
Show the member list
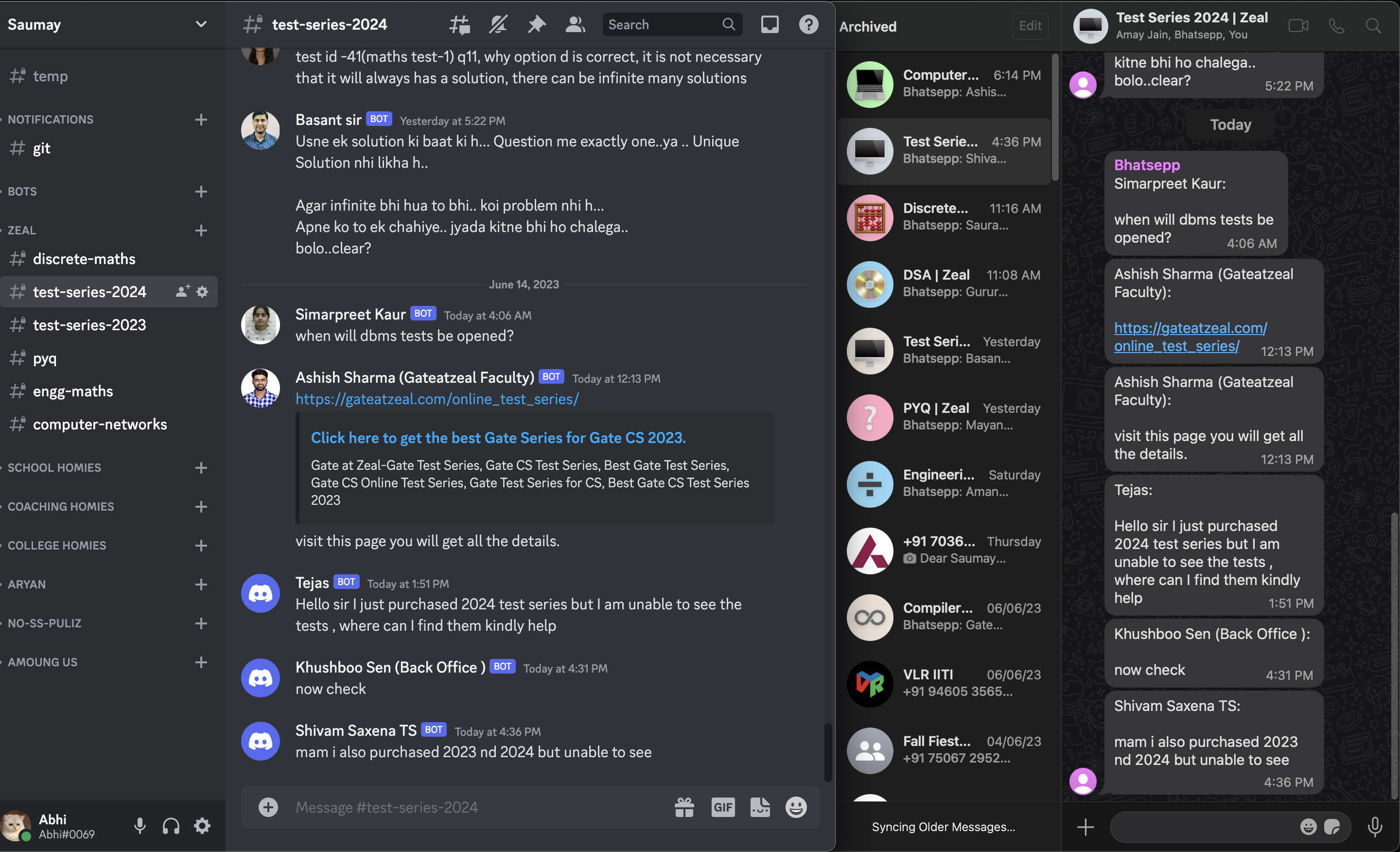pyautogui.click(x=575, y=24)
